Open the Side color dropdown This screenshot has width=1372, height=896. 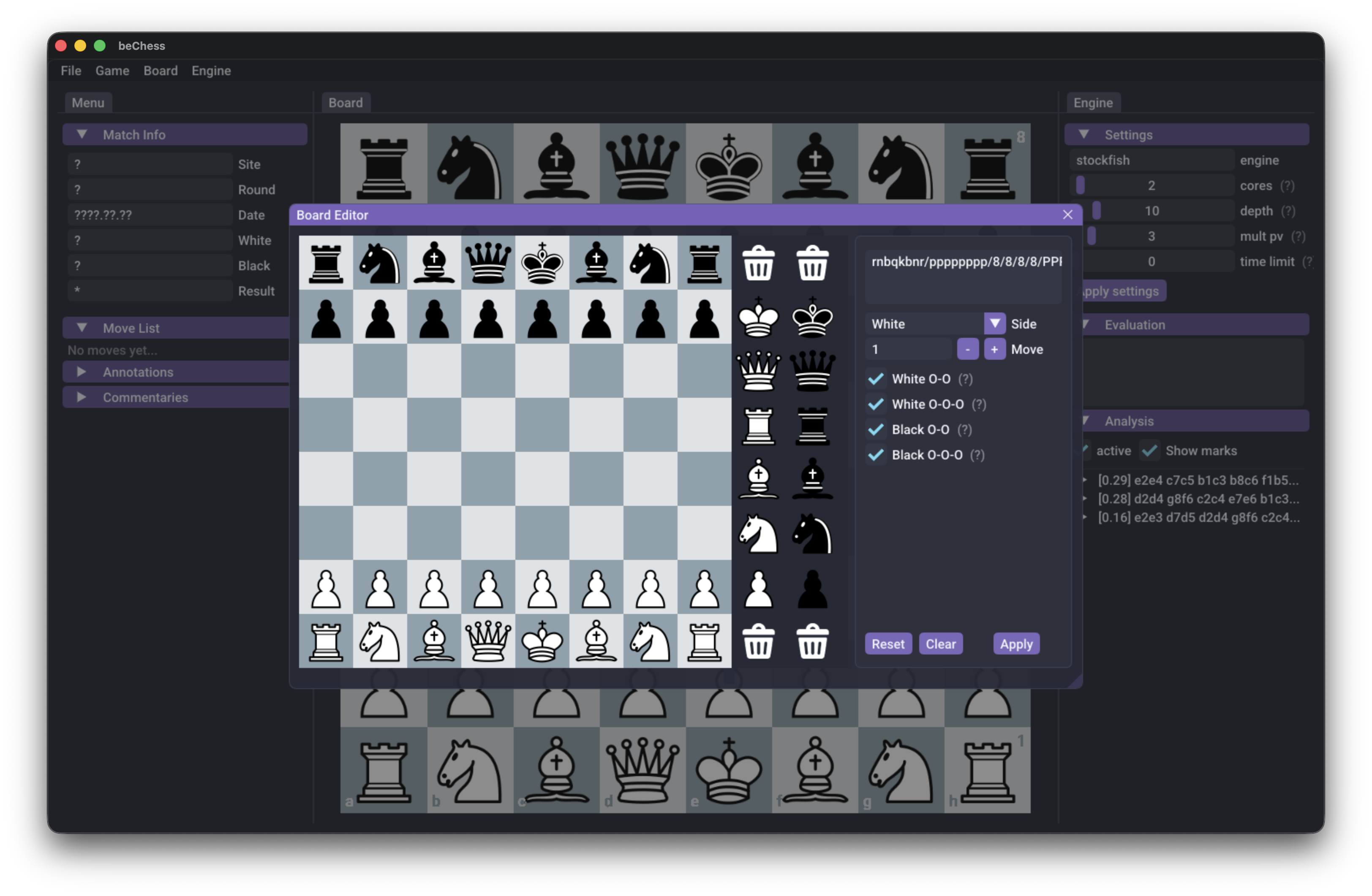tap(994, 324)
